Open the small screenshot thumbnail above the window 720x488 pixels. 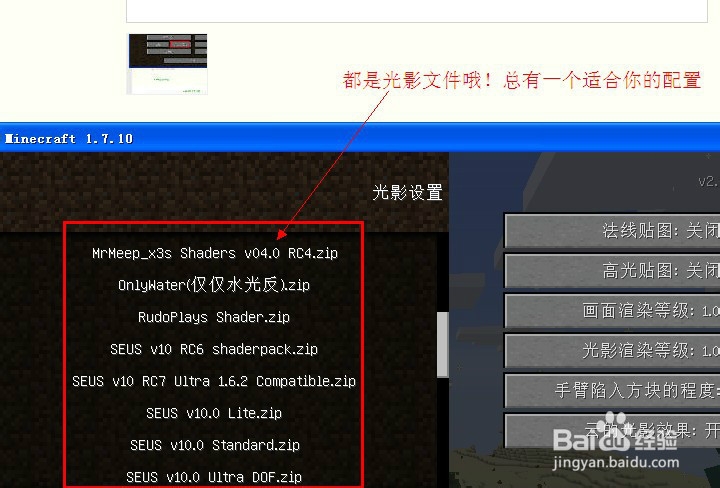(x=168, y=64)
